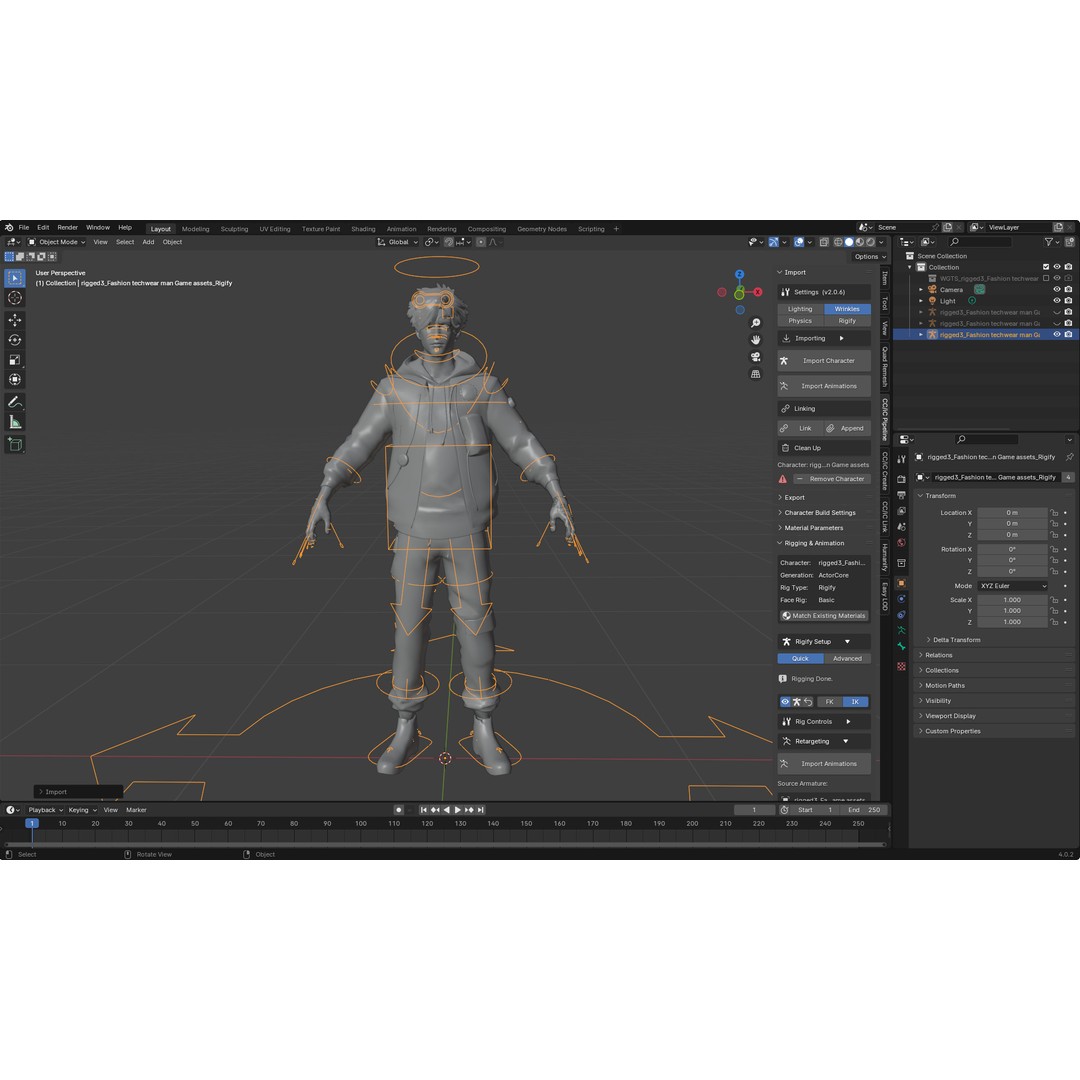This screenshot has height=1080, width=1080.
Task: Enable the Lighting option in CC/iC settings
Action: [x=800, y=309]
